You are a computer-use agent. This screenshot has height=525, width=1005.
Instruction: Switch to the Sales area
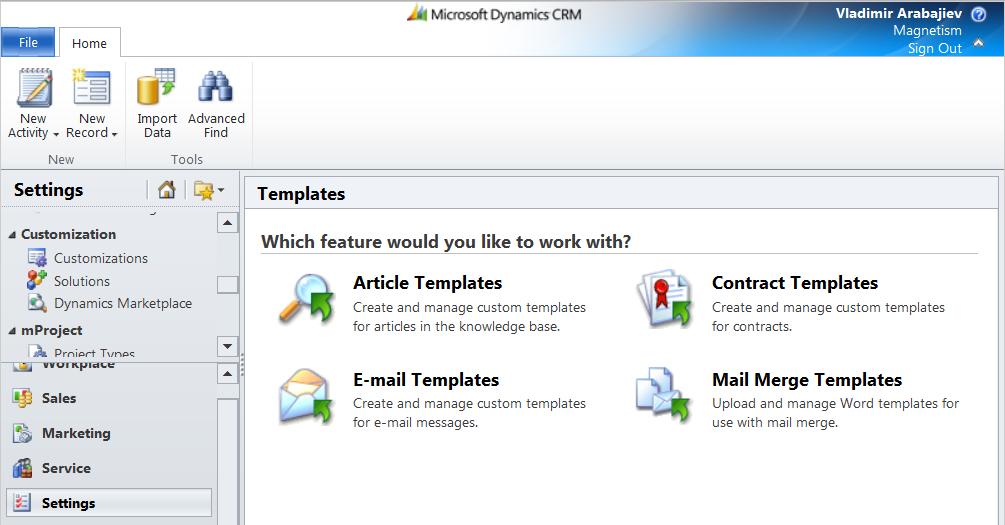pyautogui.click(x=59, y=398)
